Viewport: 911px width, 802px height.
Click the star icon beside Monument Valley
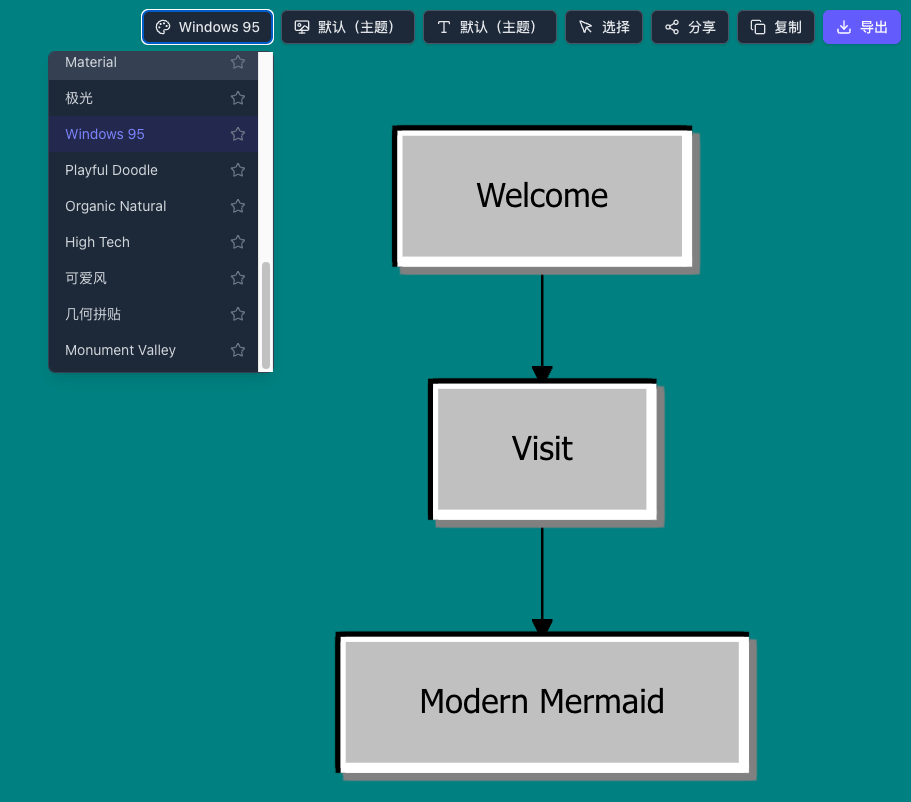[237, 350]
